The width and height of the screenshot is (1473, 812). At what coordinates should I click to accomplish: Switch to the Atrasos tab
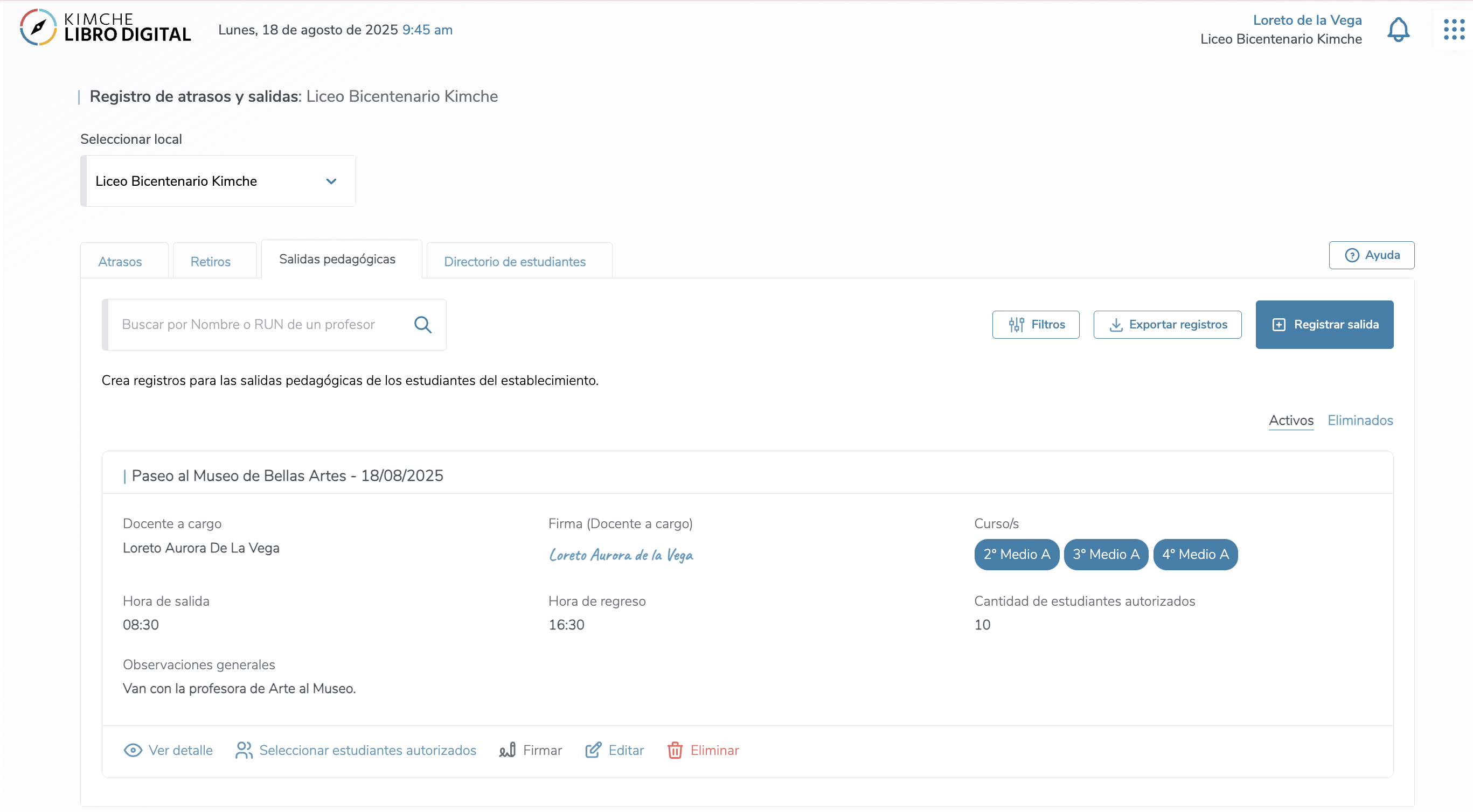click(120, 262)
